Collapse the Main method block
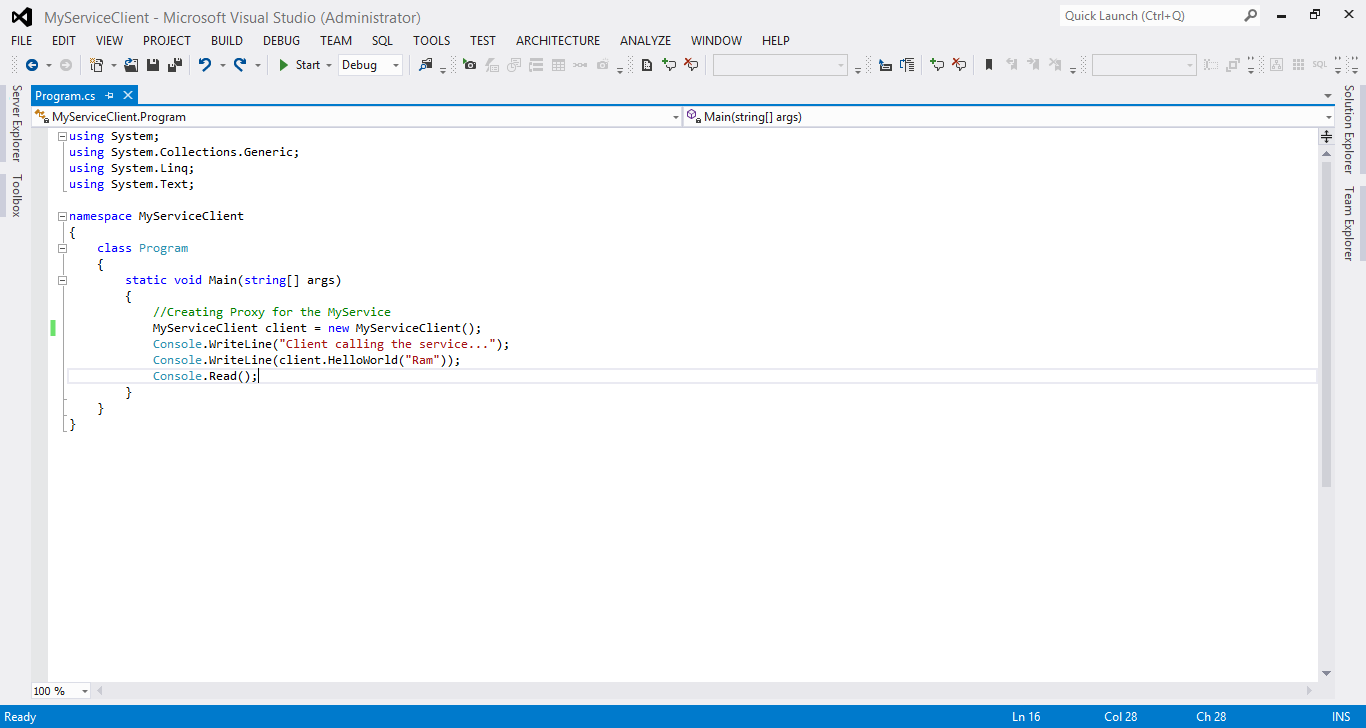Screen dimensions: 1366x728 pos(62,280)
